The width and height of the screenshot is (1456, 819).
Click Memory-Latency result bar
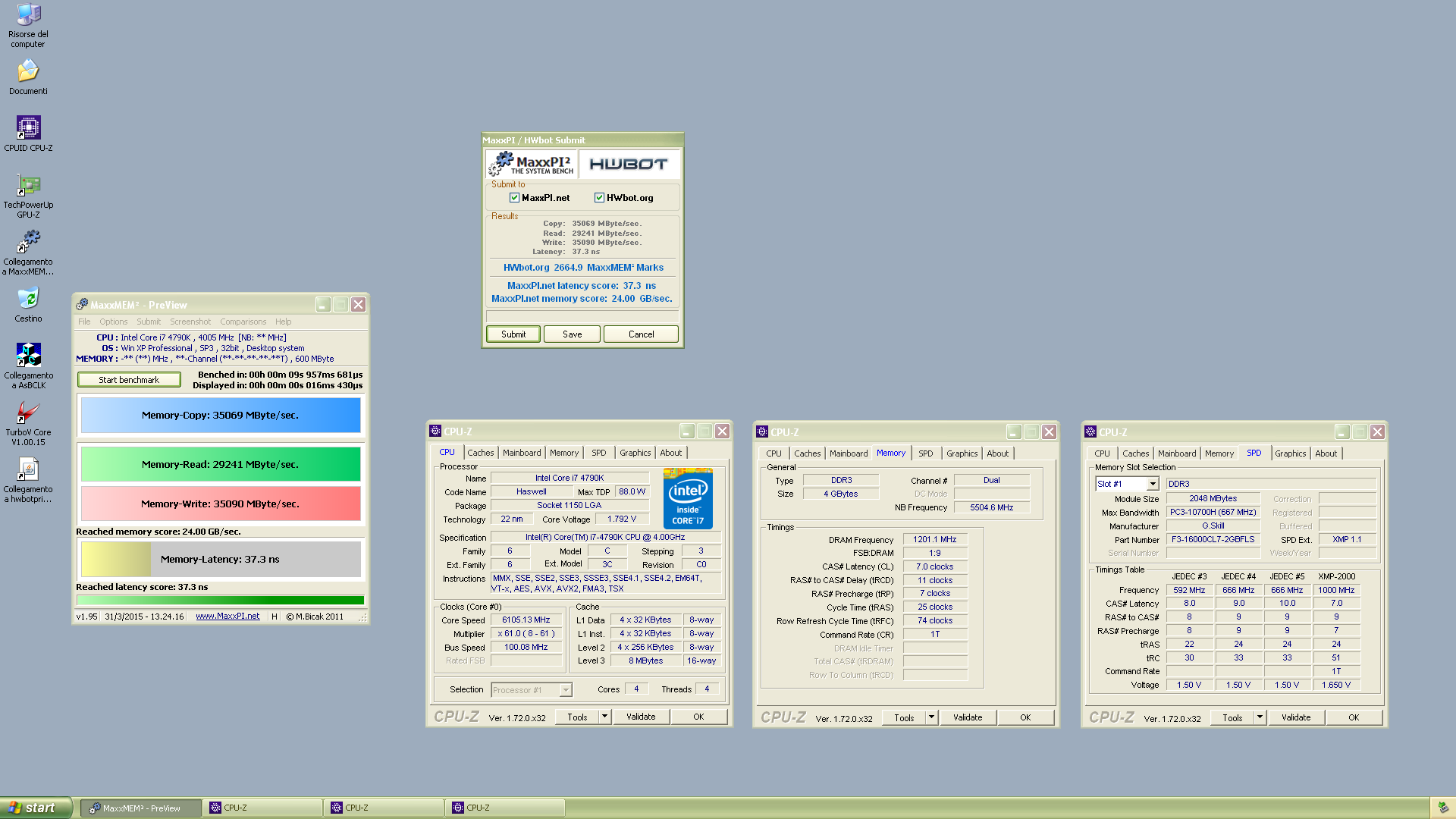(221, 560)
